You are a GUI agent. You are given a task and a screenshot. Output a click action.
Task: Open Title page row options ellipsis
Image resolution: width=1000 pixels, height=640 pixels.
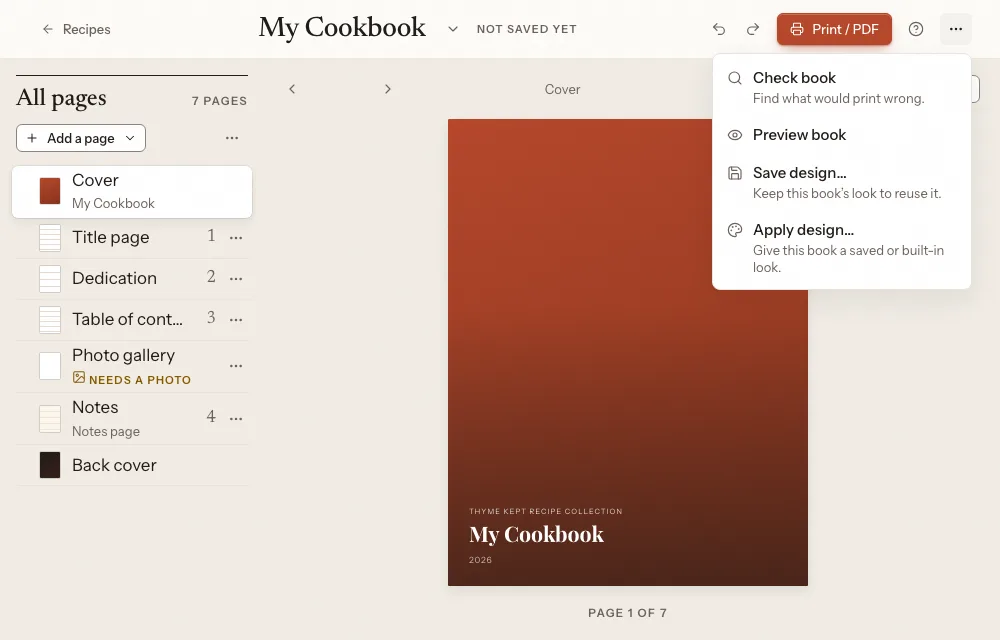coord(236,238)
